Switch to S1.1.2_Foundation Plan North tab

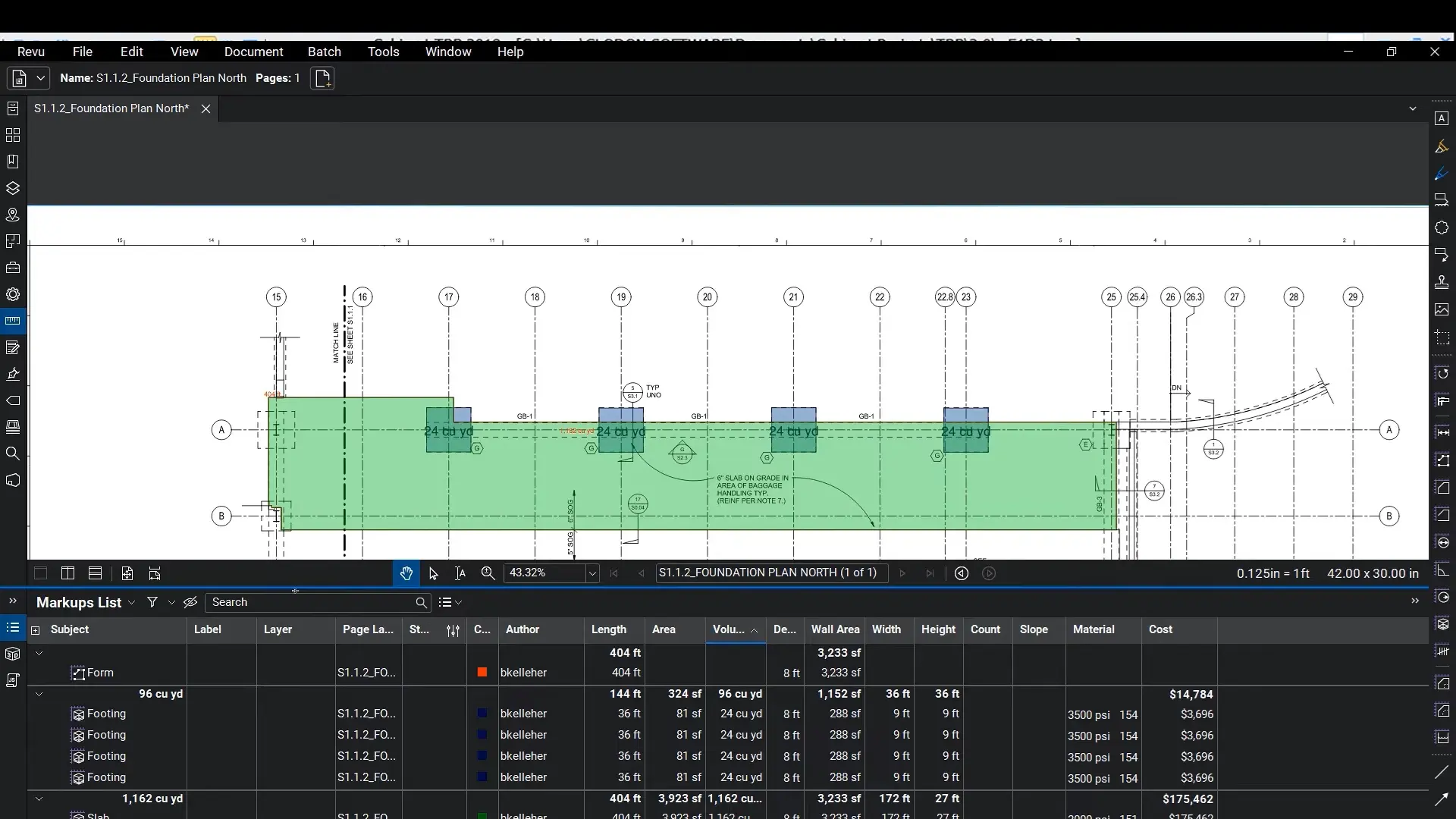[111, 108]
